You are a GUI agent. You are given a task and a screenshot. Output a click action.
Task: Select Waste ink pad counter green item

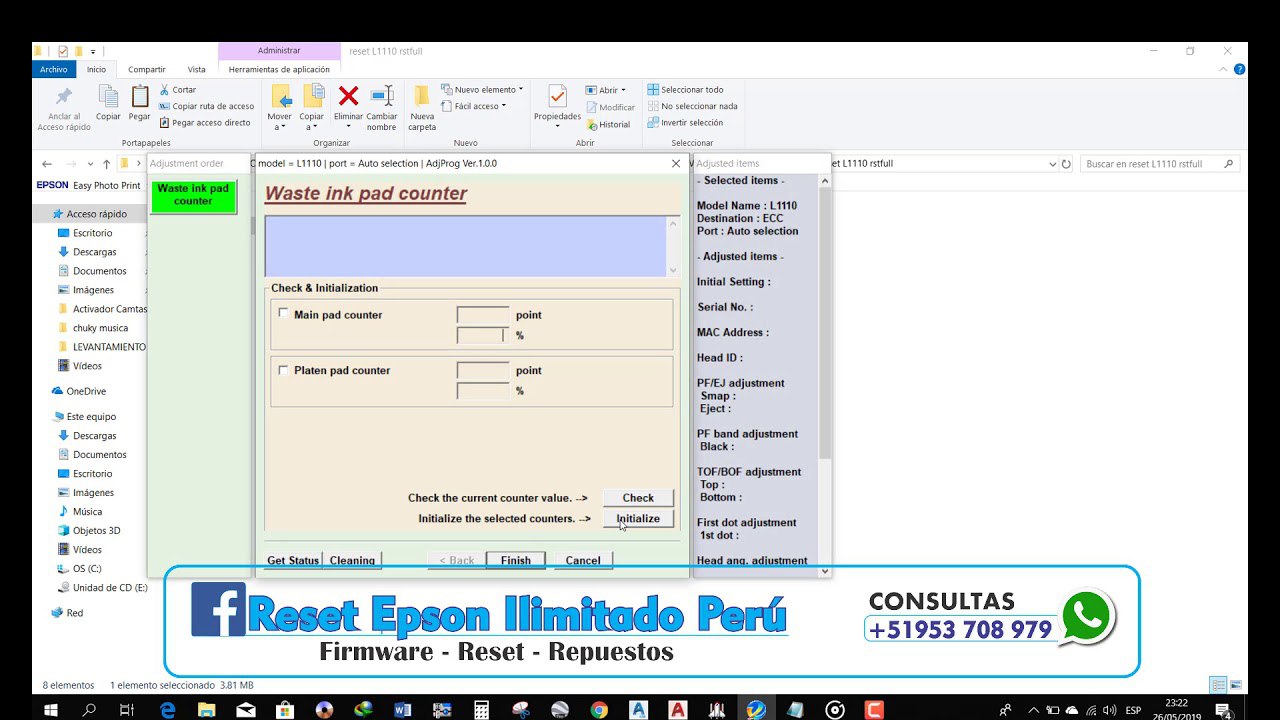coord(193,195)
